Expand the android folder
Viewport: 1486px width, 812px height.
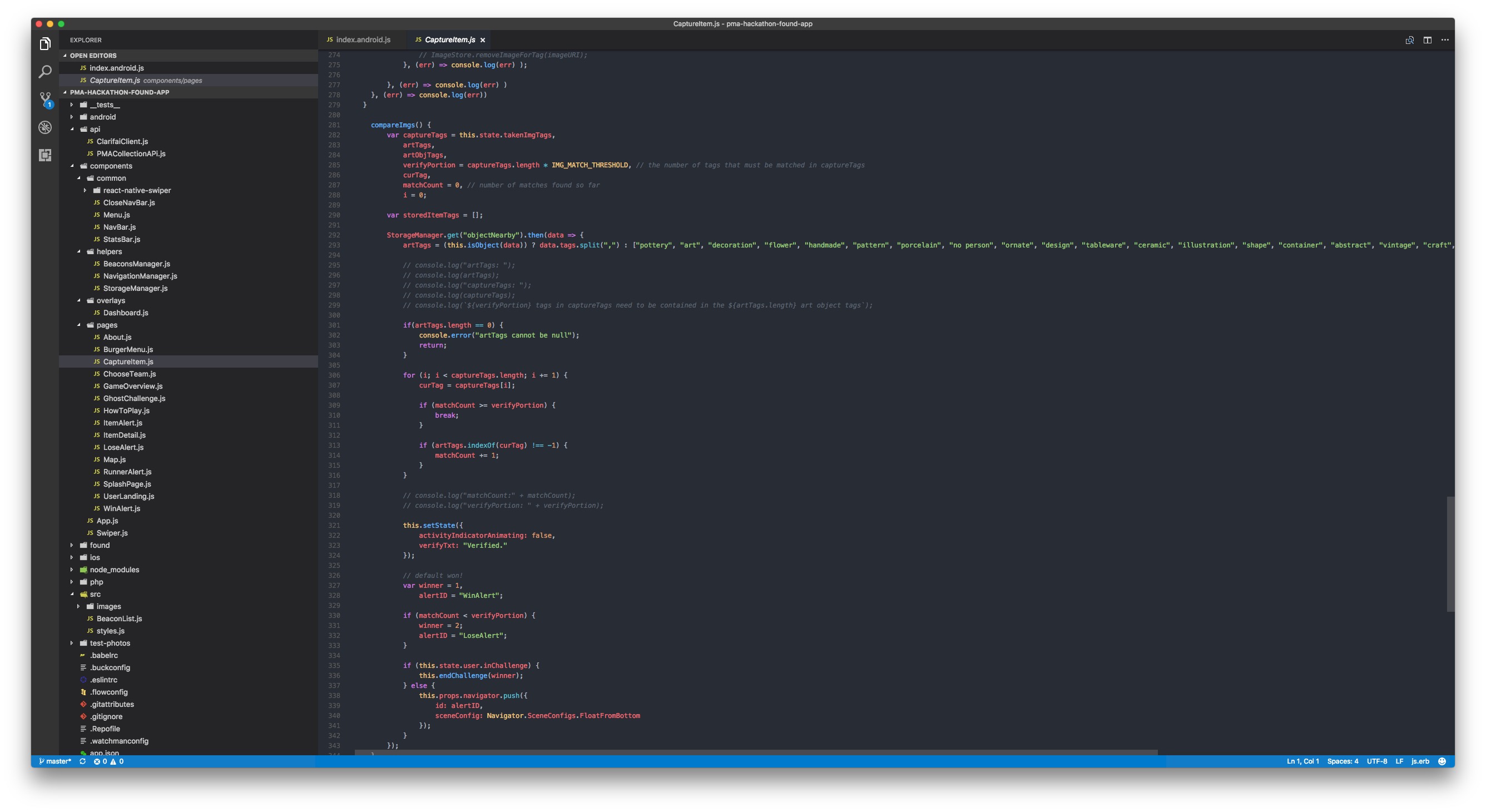pyautogui.click(x=103, y=117)
